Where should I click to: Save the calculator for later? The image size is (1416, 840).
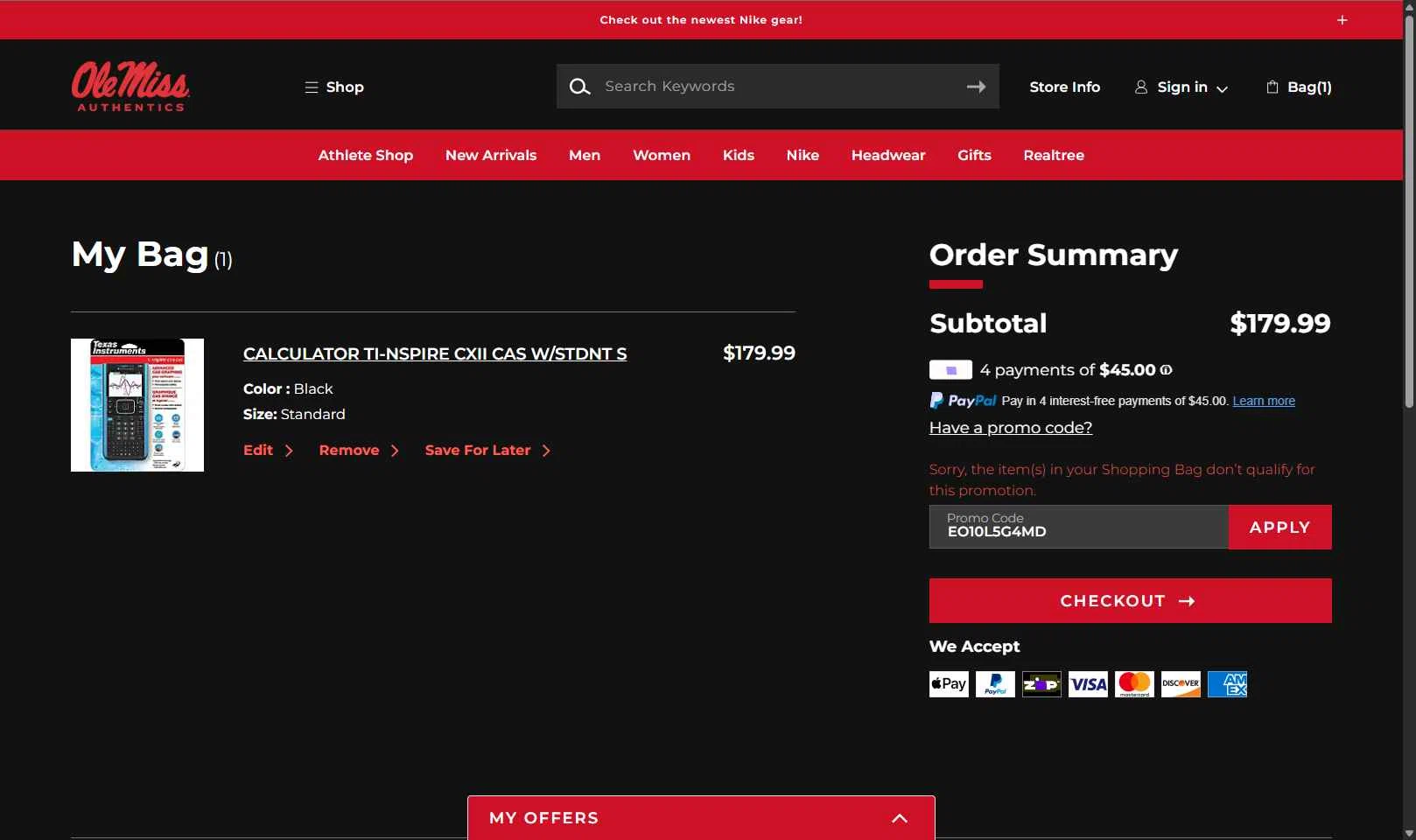pyautogui.click(x=478, y=450)
